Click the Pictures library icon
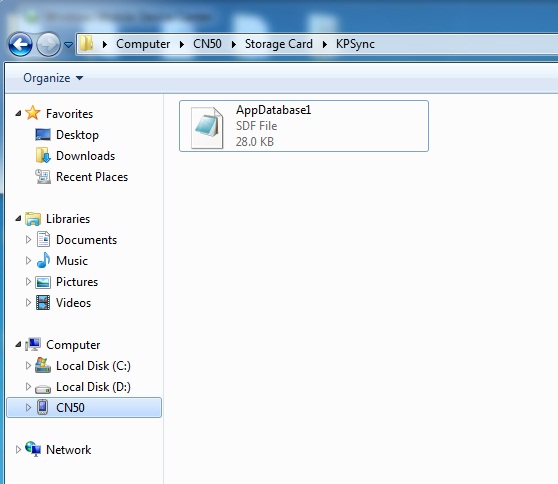This screenshot has height=484, width=558. coord(43,282)
